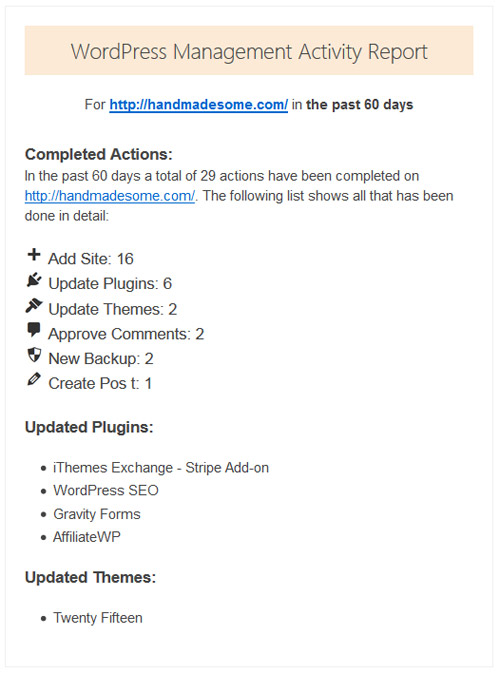Select the Gravity Forms plugin entry
Screen dimensions: 500x674
coord(97,514)
